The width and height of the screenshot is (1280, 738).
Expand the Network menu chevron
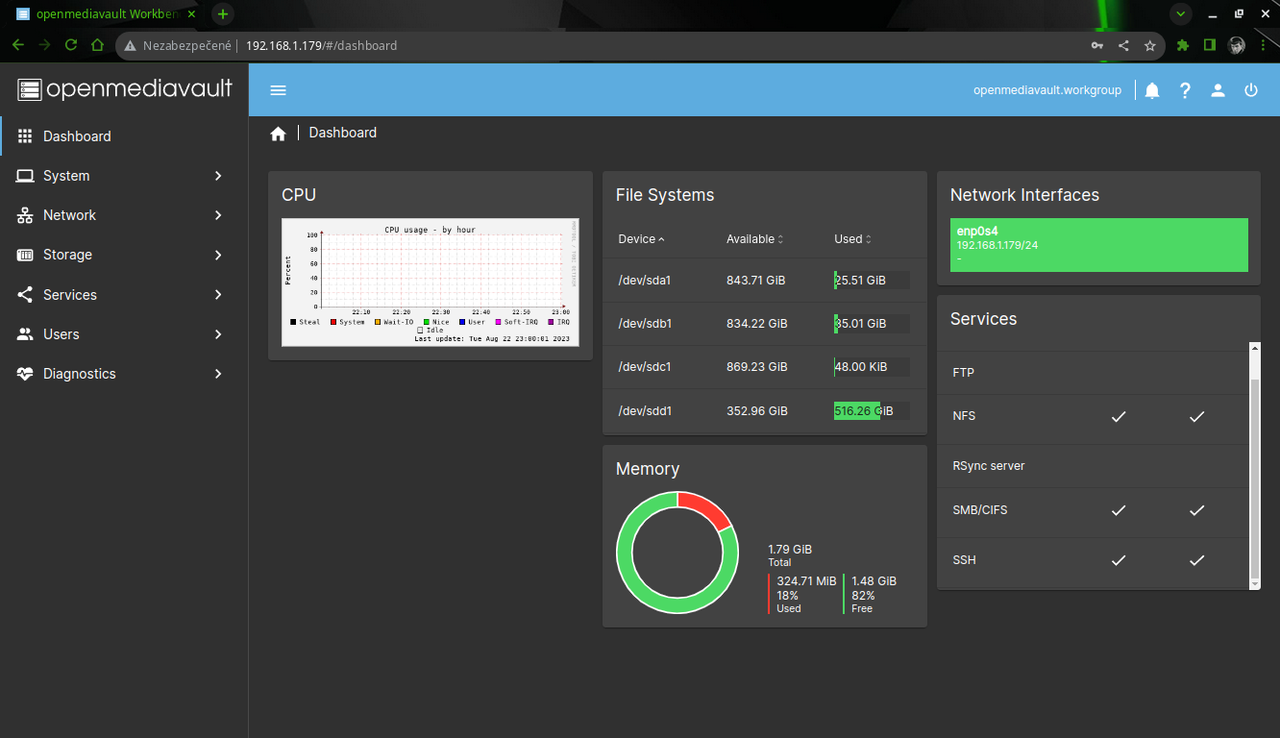click(218, 215)
